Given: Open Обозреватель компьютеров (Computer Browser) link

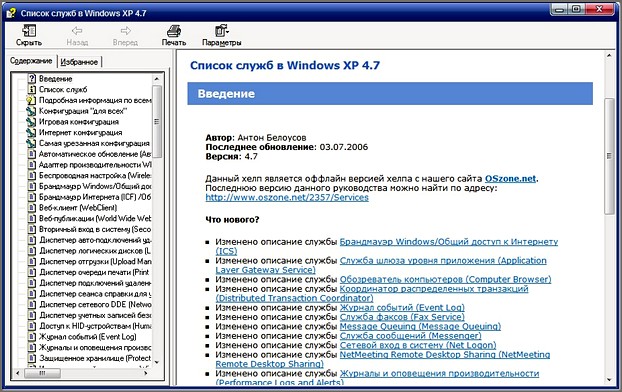Looking at the screenshot, I should tap(445, 279).
